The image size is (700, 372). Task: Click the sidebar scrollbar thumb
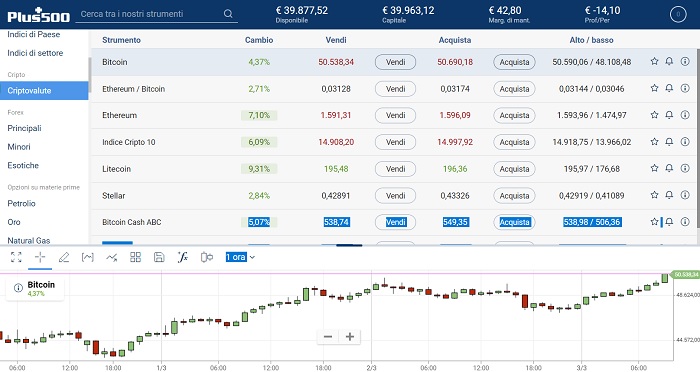(90, 75)
